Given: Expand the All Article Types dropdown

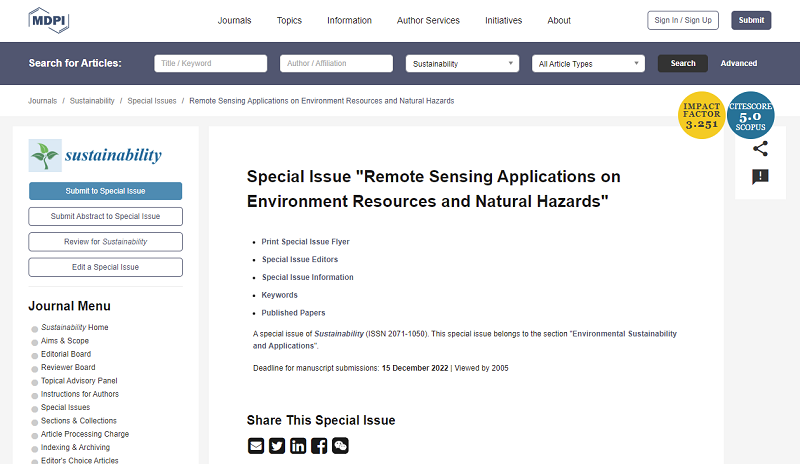Looking at the screenshot, I should tap(588, 64).
